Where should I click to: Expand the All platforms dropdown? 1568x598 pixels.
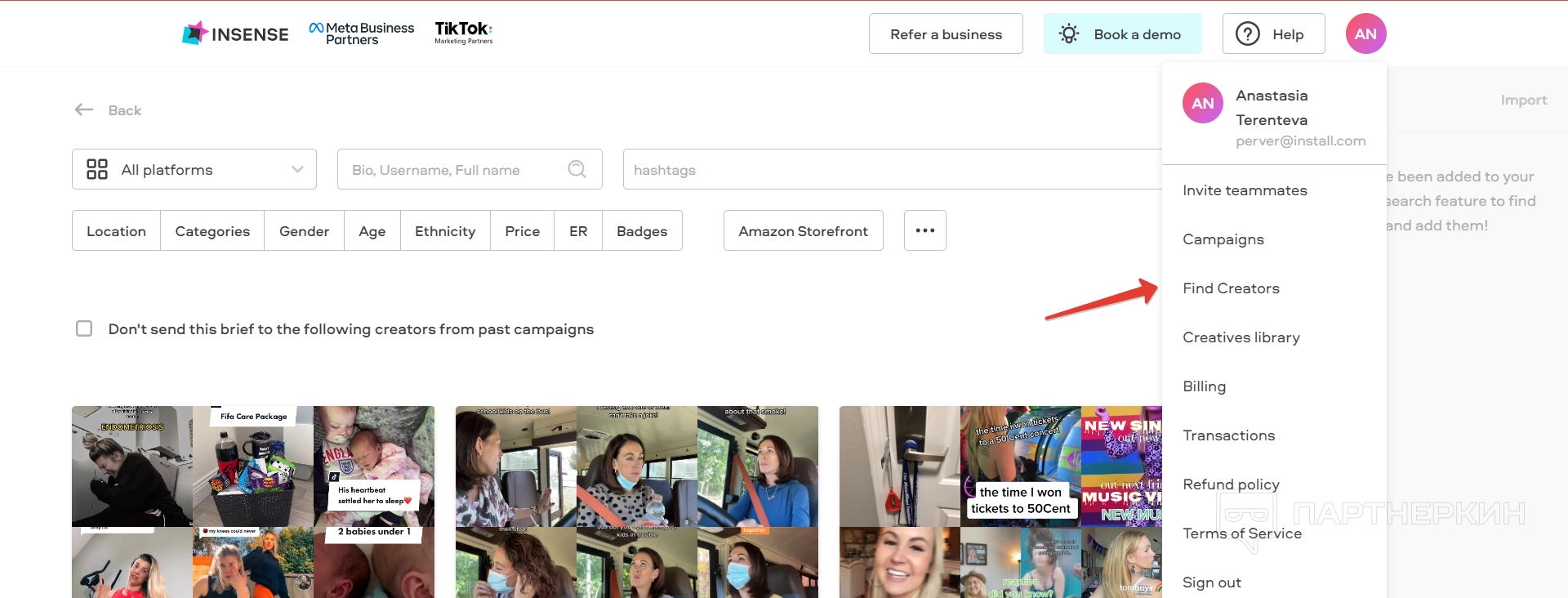point(194,169)
